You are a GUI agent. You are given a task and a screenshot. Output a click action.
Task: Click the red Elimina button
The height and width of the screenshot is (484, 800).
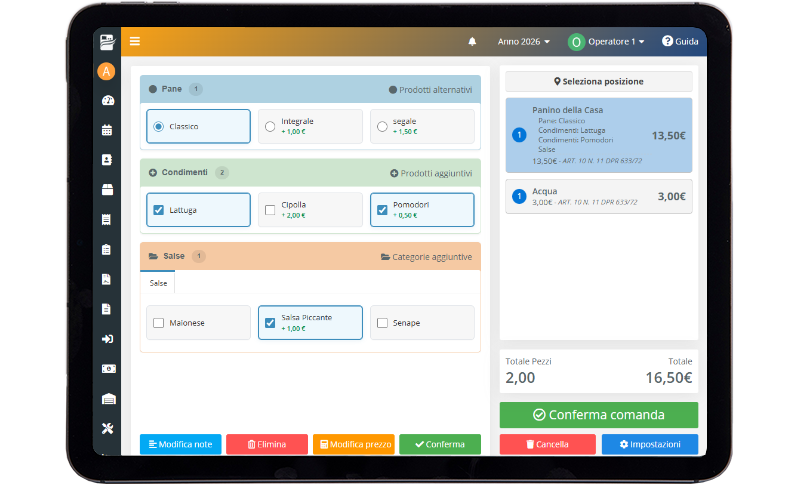pos(267,444)
